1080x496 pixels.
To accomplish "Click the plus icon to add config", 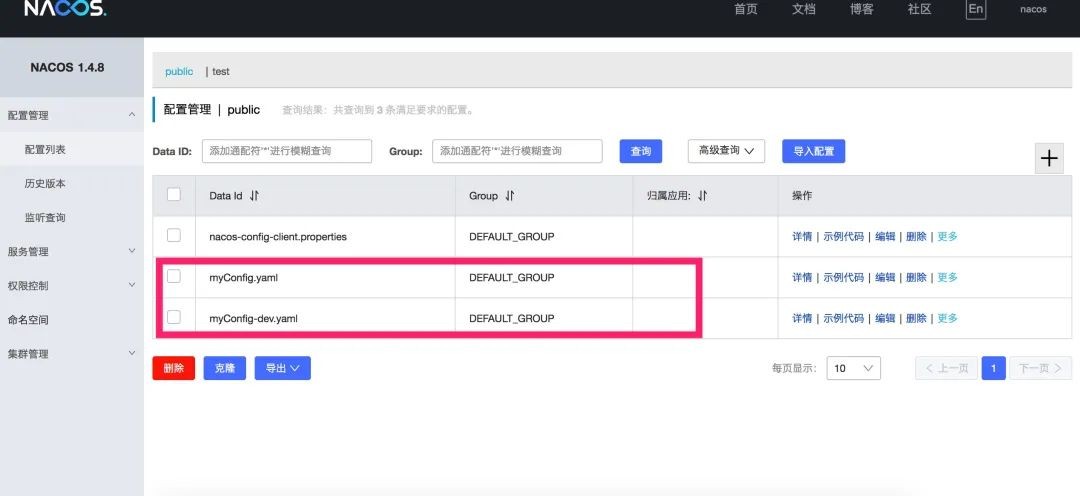I will pyautogui.click(x=1049, y=158).
